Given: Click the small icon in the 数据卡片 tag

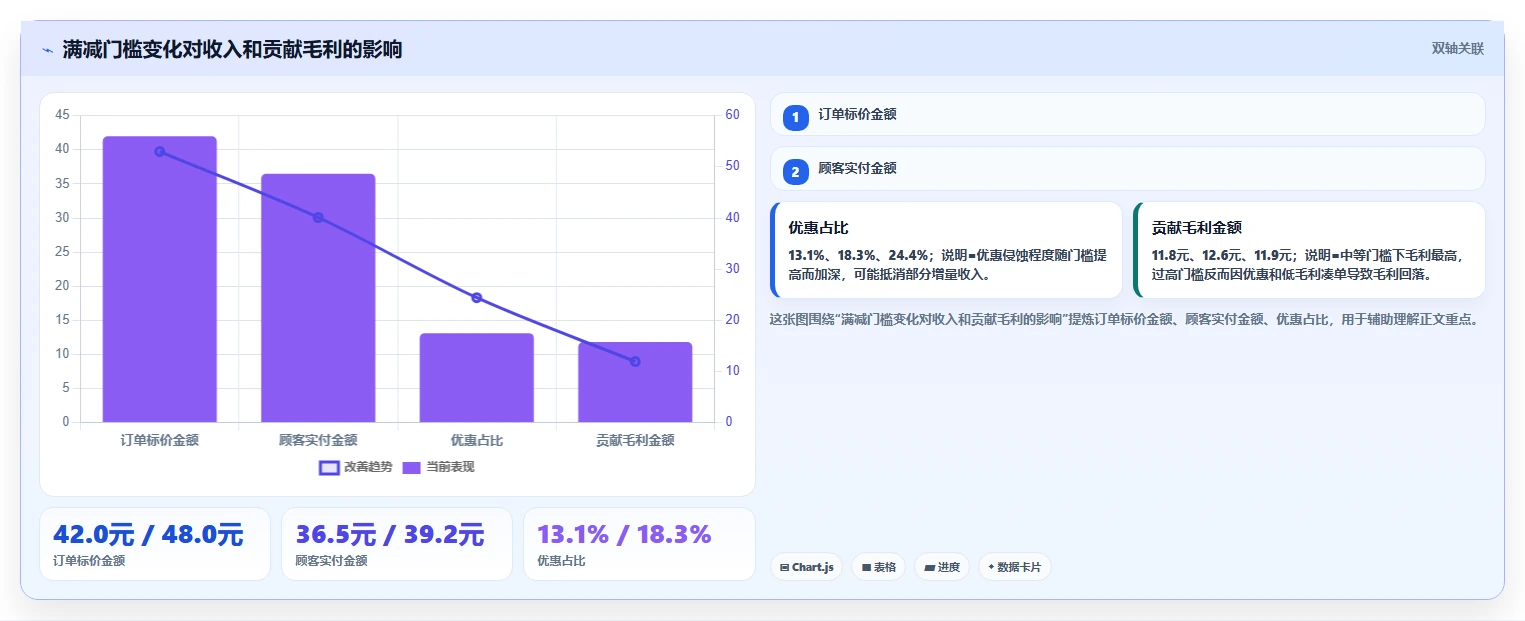Looking at the screenshot, I should tap(991, 567).
